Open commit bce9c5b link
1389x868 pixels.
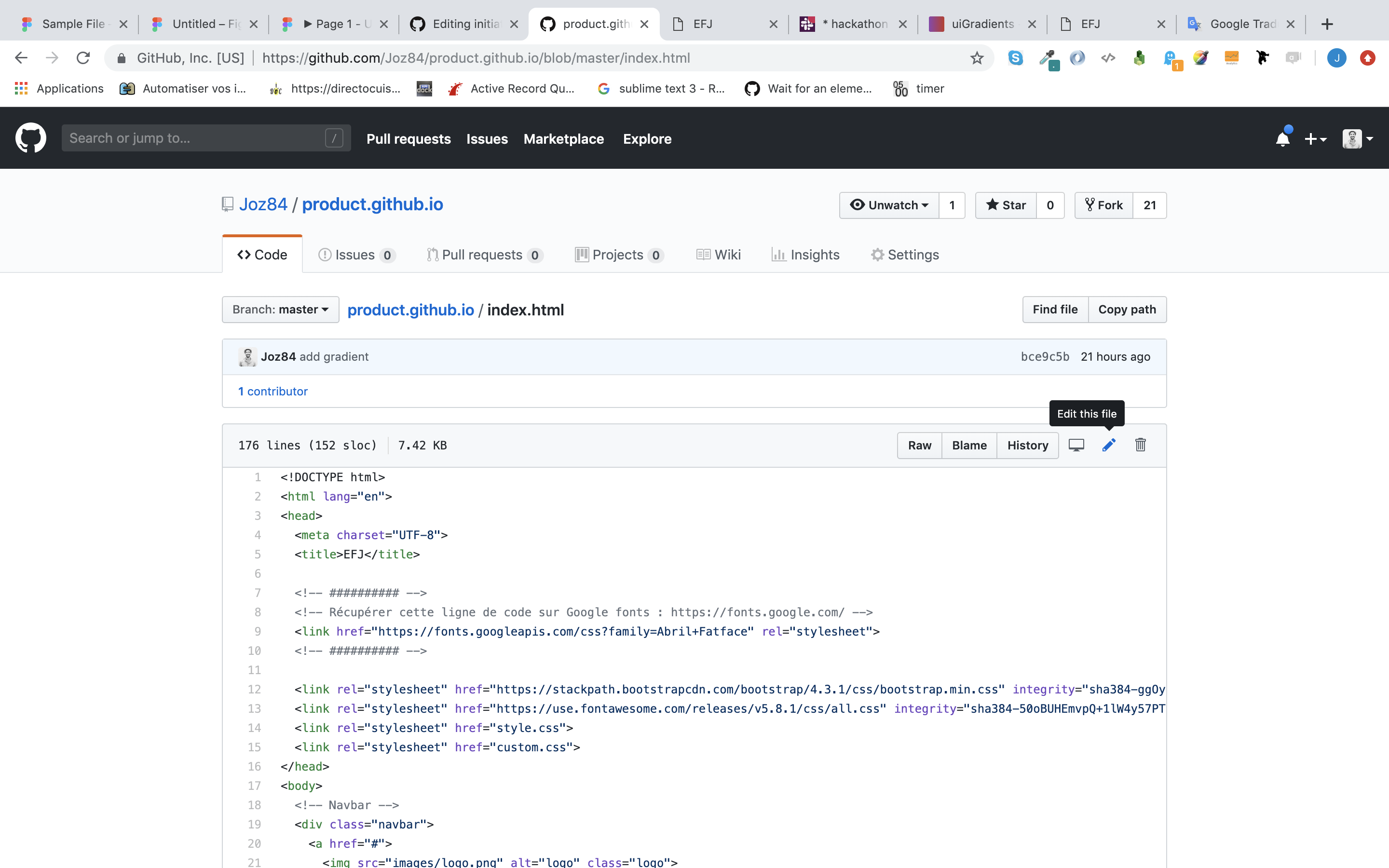[1045, 356]
